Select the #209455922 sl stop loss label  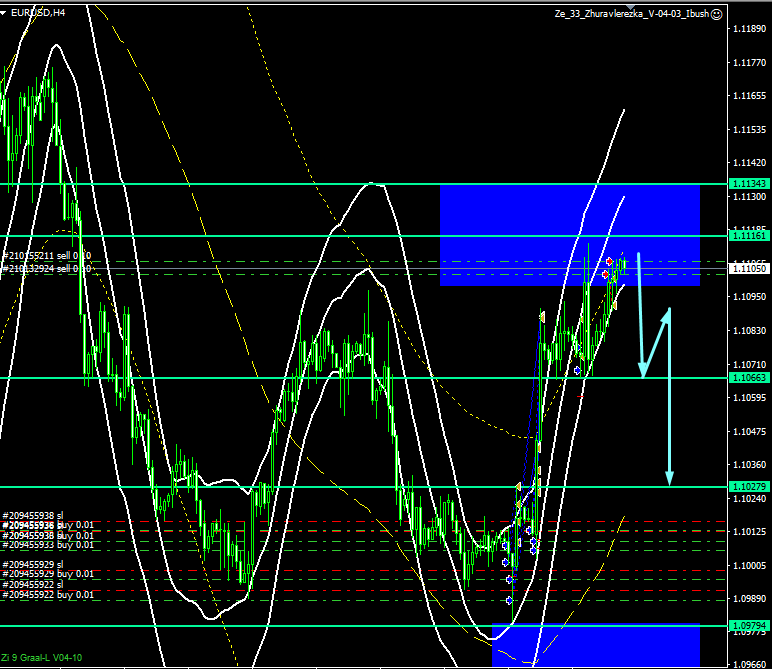pyautogui.click(x=33, y=585)
